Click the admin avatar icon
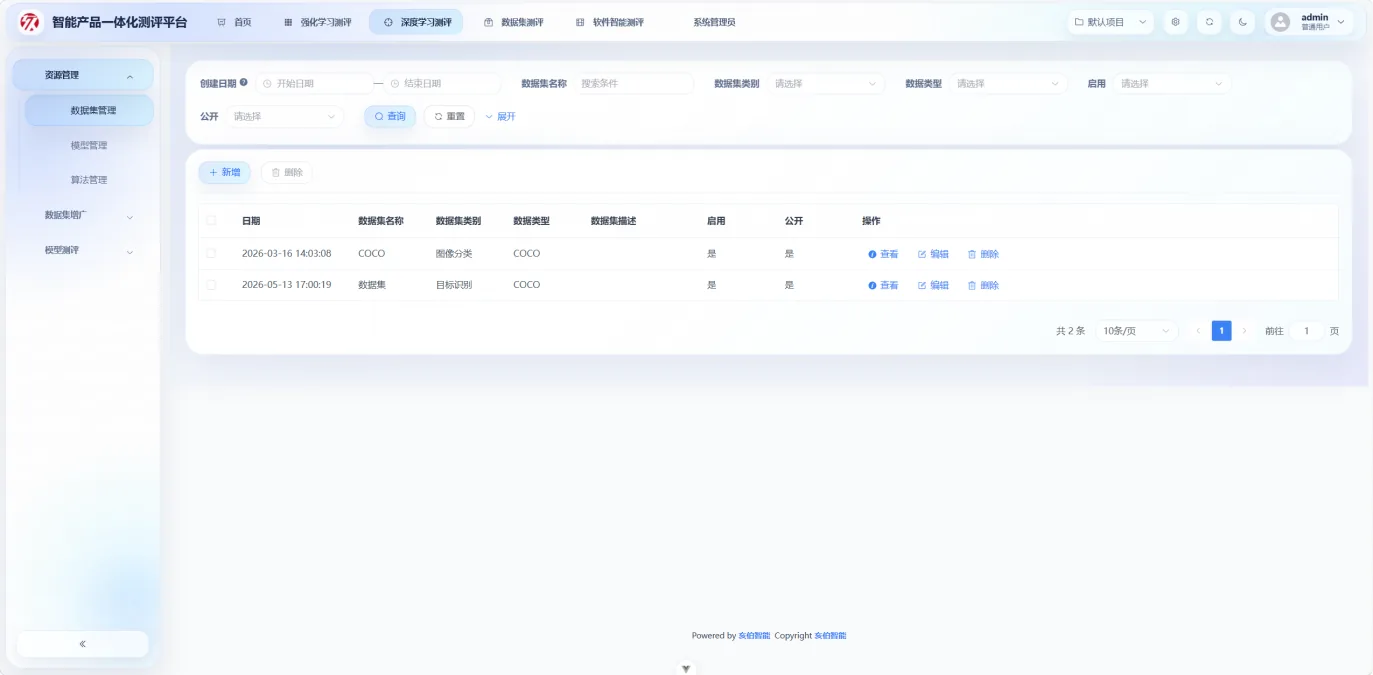Image resolution: width=1373 pixels, height=675 pixels. pos(1280,22)
